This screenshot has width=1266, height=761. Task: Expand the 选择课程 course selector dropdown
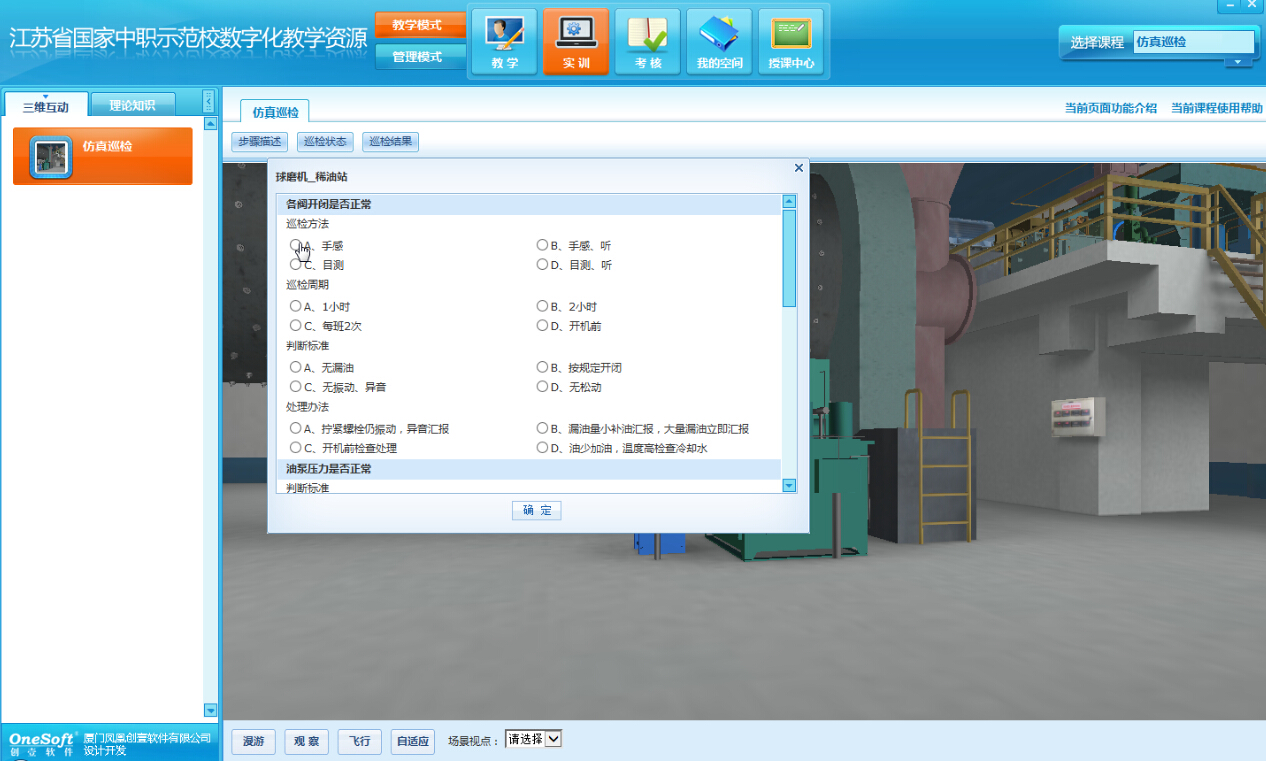pyautogui.click(x=1239, y=62)
